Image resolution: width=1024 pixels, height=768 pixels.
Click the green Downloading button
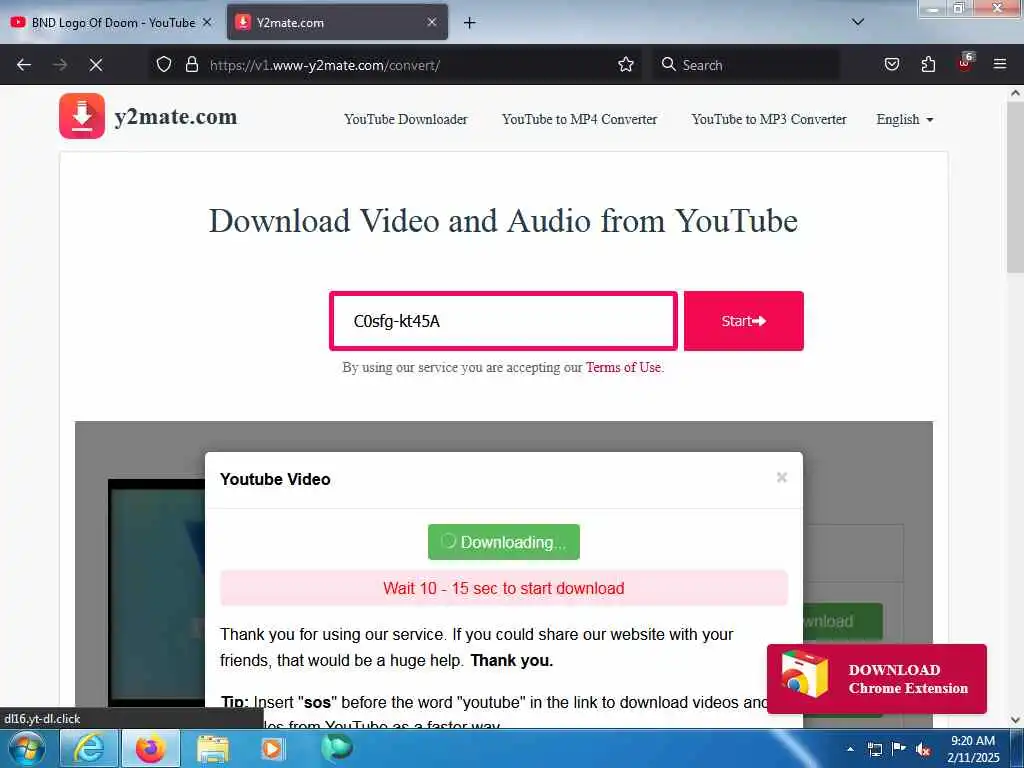pyautogui.click(x=504, y=542)
